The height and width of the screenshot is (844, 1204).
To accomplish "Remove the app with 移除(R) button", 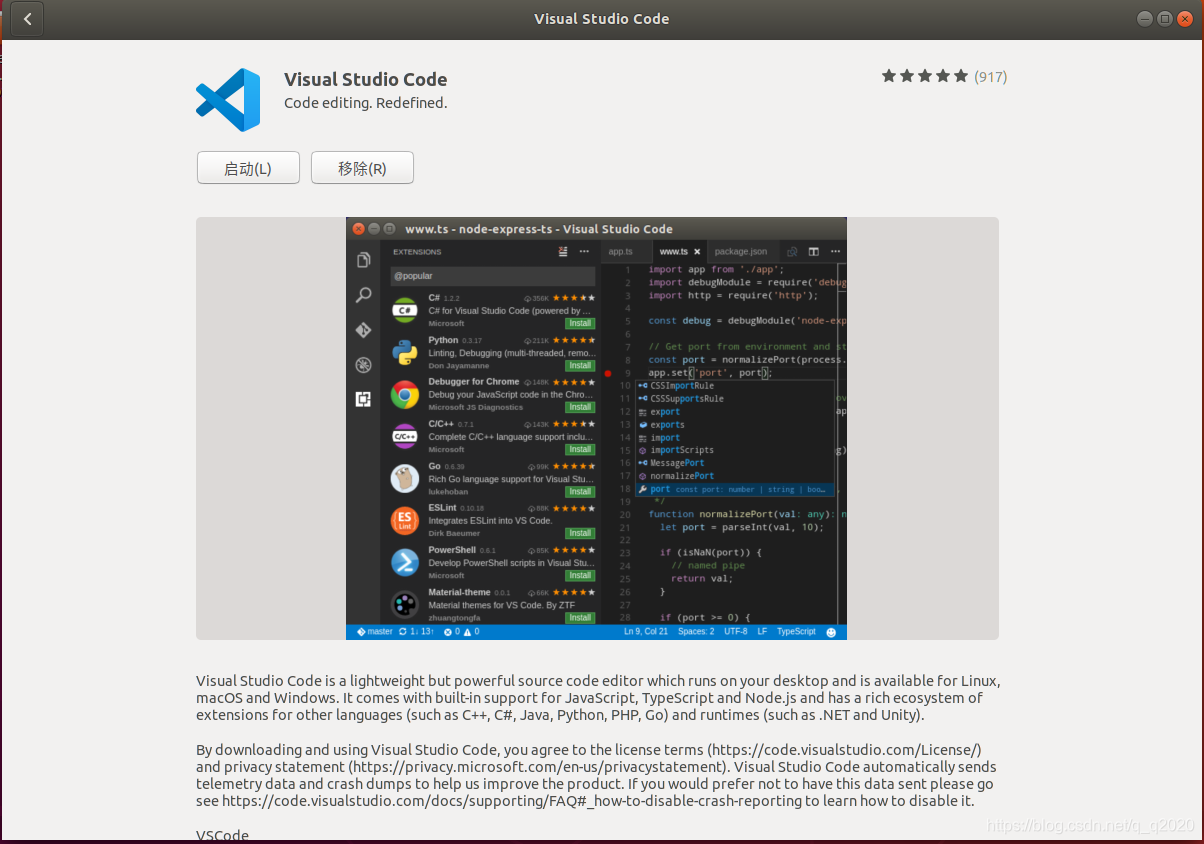I will click(362, 168).
